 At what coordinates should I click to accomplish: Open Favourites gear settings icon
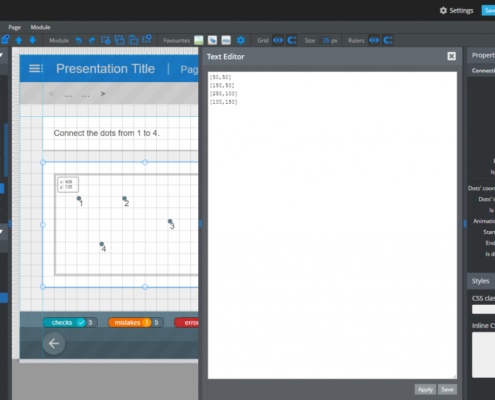click(x=240, y=40)
